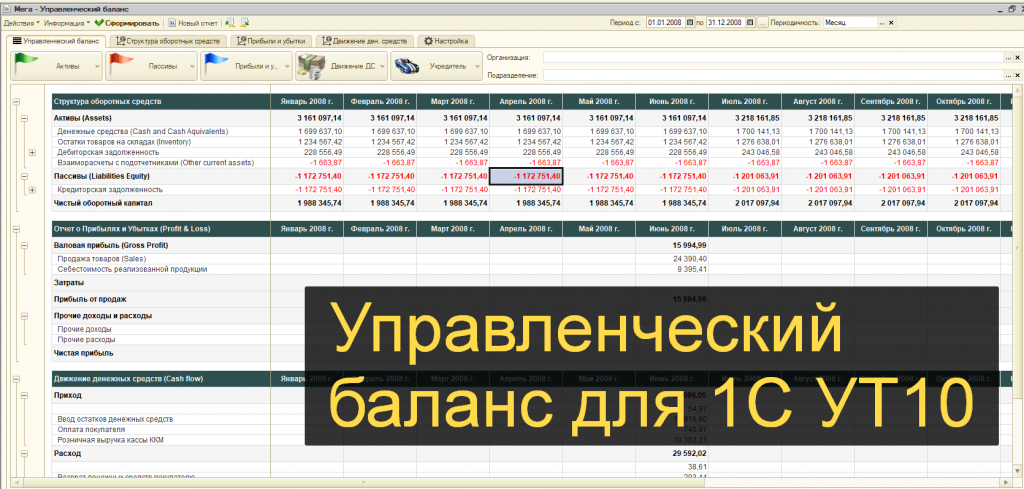
Task: Click the vertical scrollbar of the report
Action: click(x=1019, y=281)
